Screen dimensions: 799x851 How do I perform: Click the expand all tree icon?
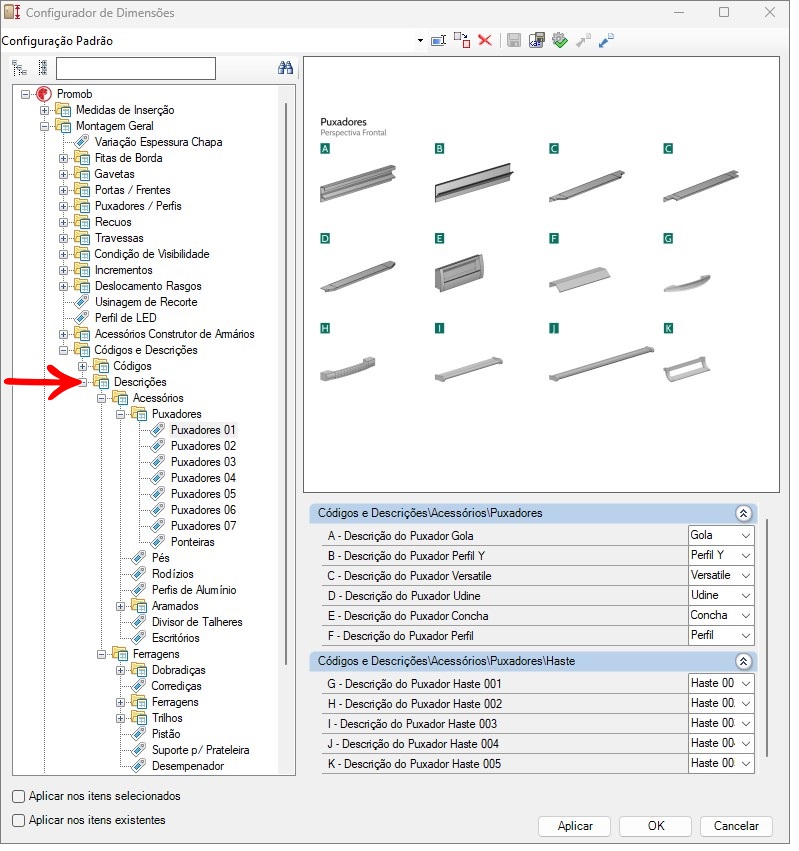(19, 68)
